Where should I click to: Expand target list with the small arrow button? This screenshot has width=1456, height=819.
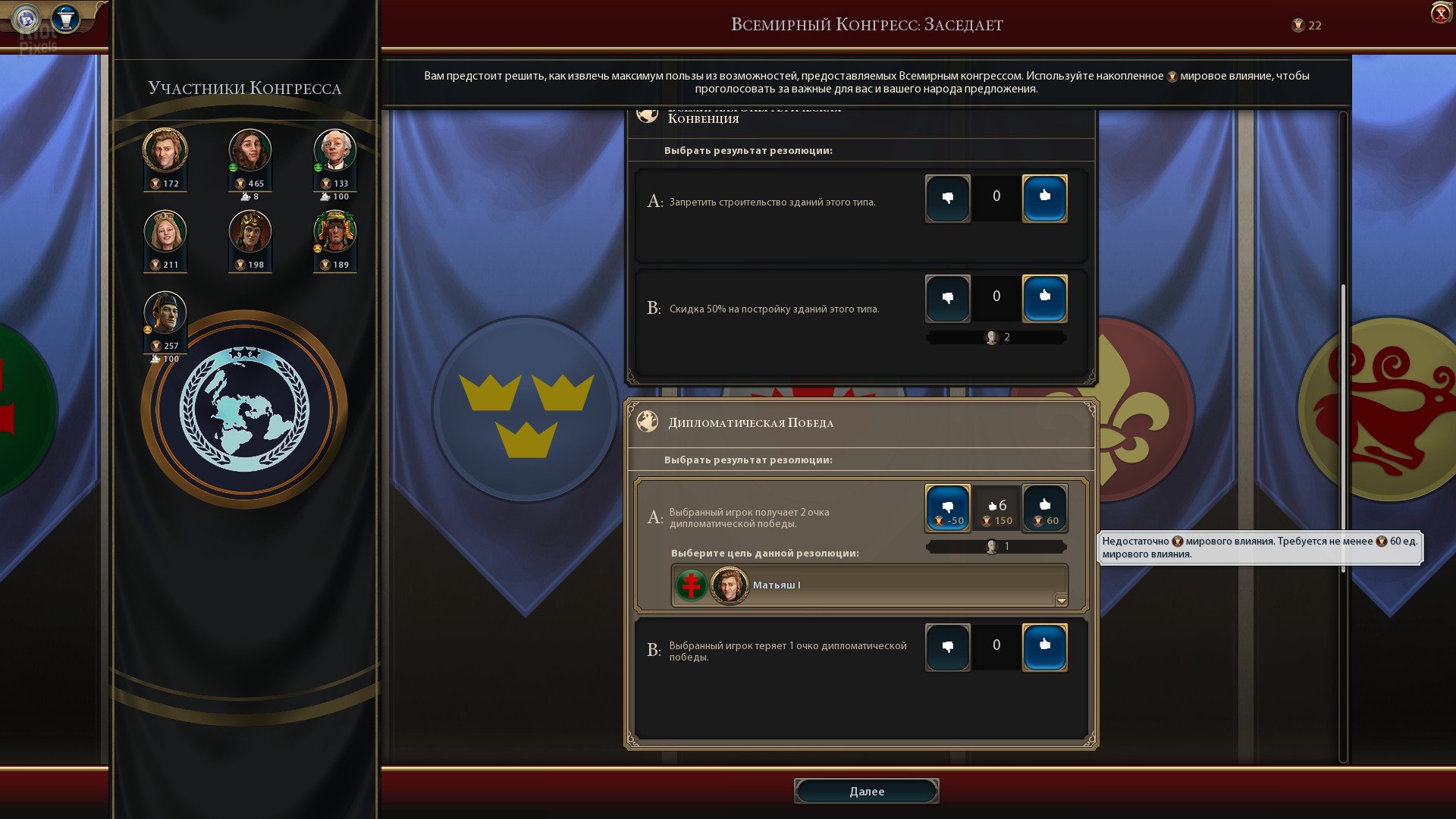1061,600
